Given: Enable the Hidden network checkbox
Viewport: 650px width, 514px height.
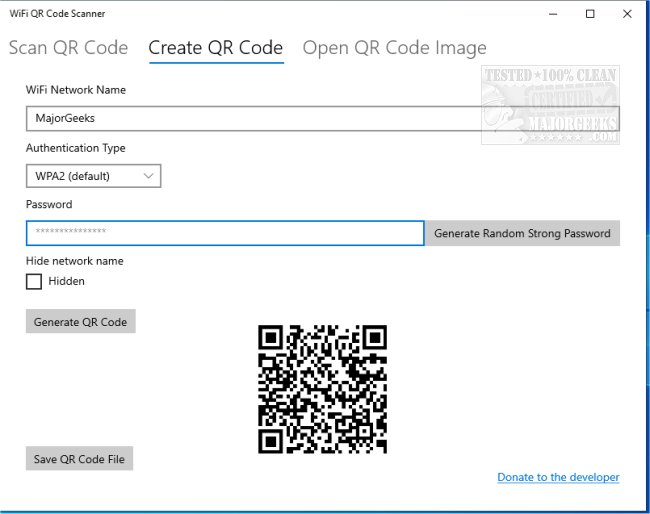Looking at the screenshot, I should click(x=34, y=281).
